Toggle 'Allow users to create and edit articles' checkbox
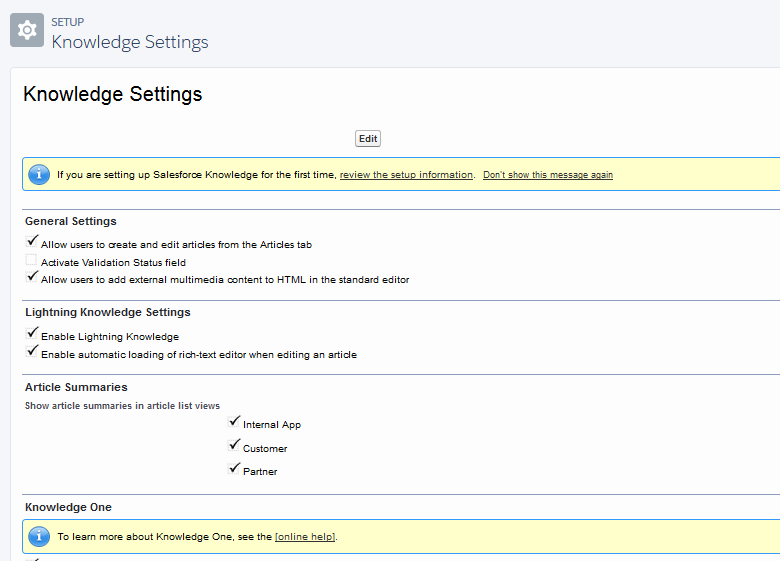 (32, 243)
